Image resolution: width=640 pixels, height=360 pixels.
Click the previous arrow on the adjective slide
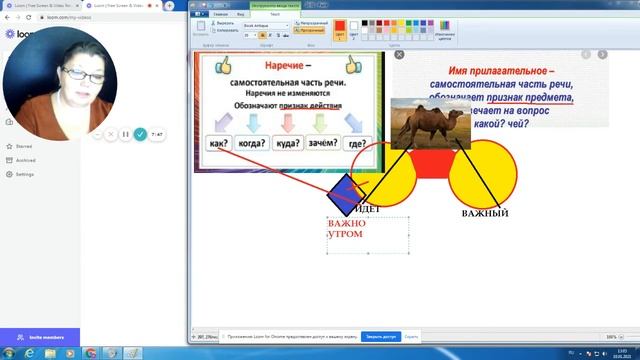tap(586, 54)
